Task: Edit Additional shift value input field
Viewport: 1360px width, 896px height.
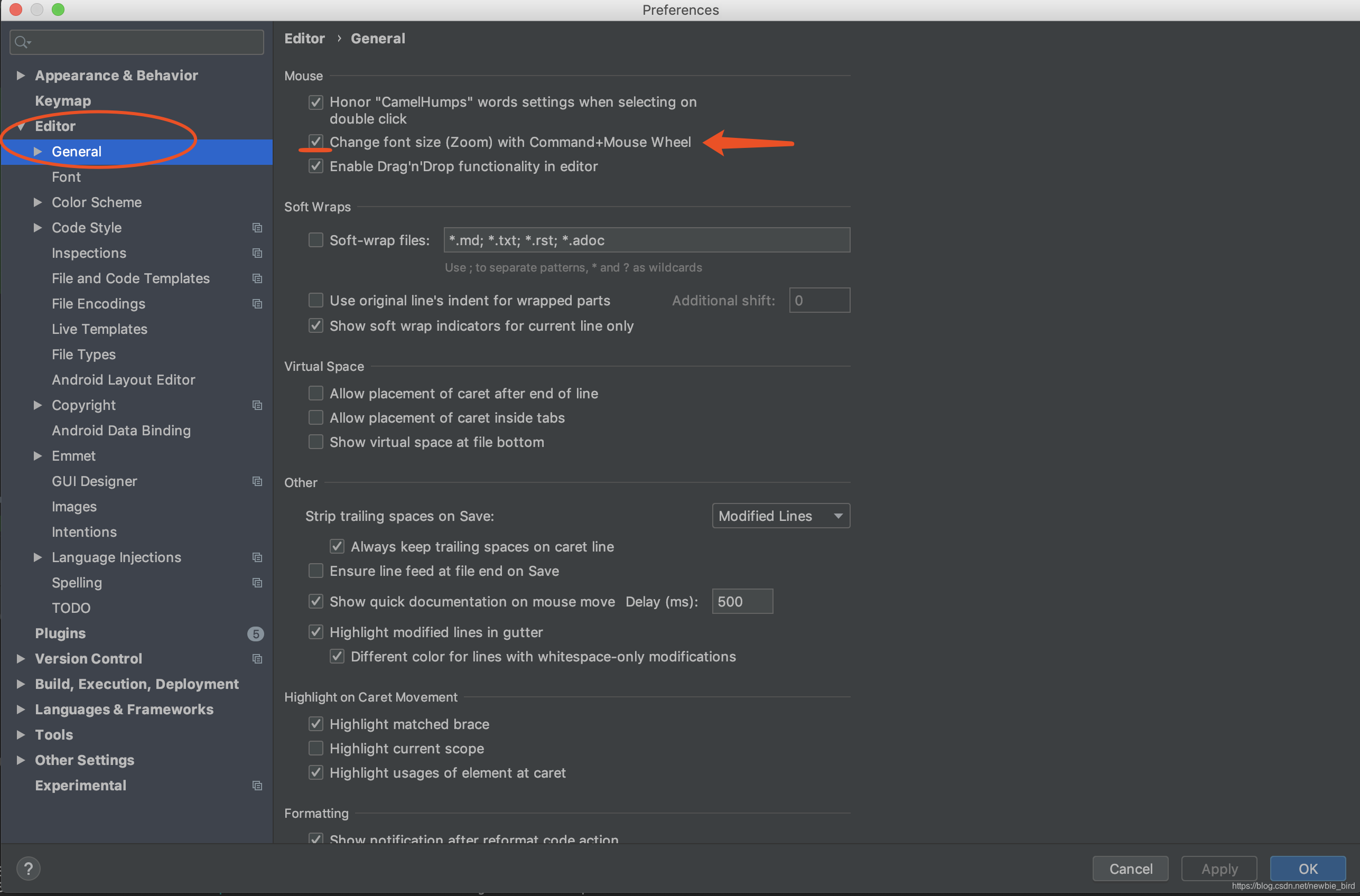Action: click(x=819, y=300)
